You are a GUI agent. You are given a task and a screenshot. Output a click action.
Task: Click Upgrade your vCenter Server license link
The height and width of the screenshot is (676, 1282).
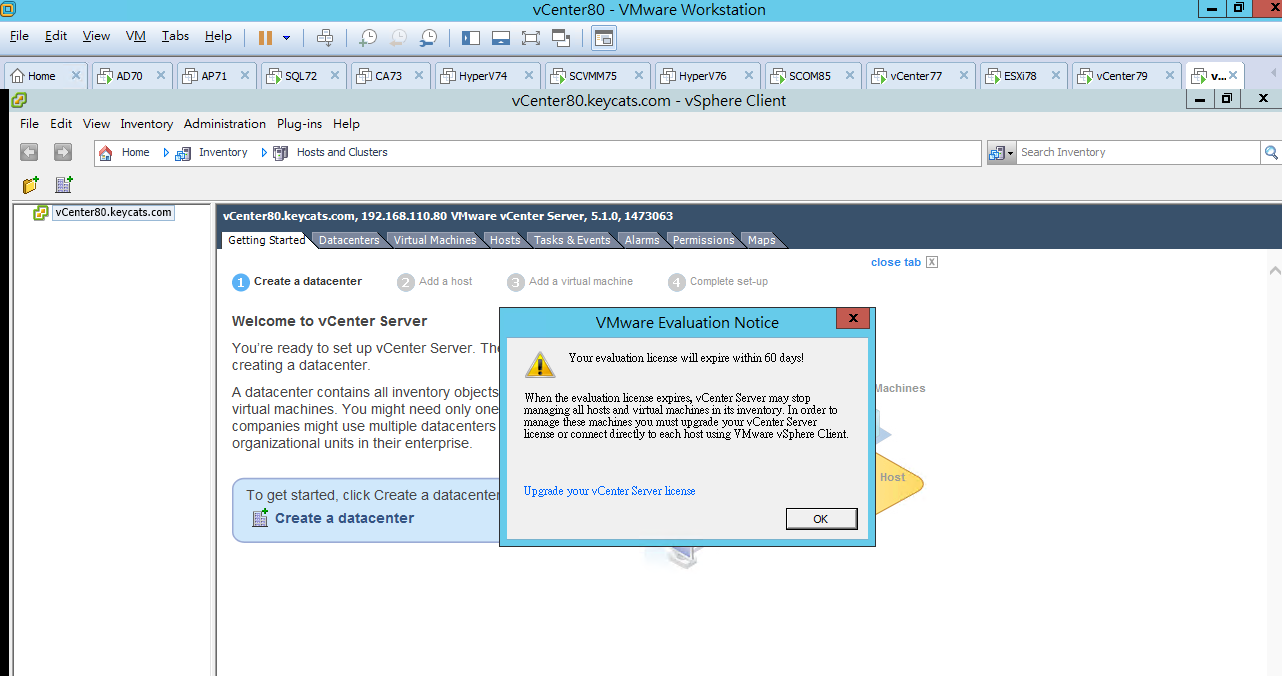coord(609,491)
